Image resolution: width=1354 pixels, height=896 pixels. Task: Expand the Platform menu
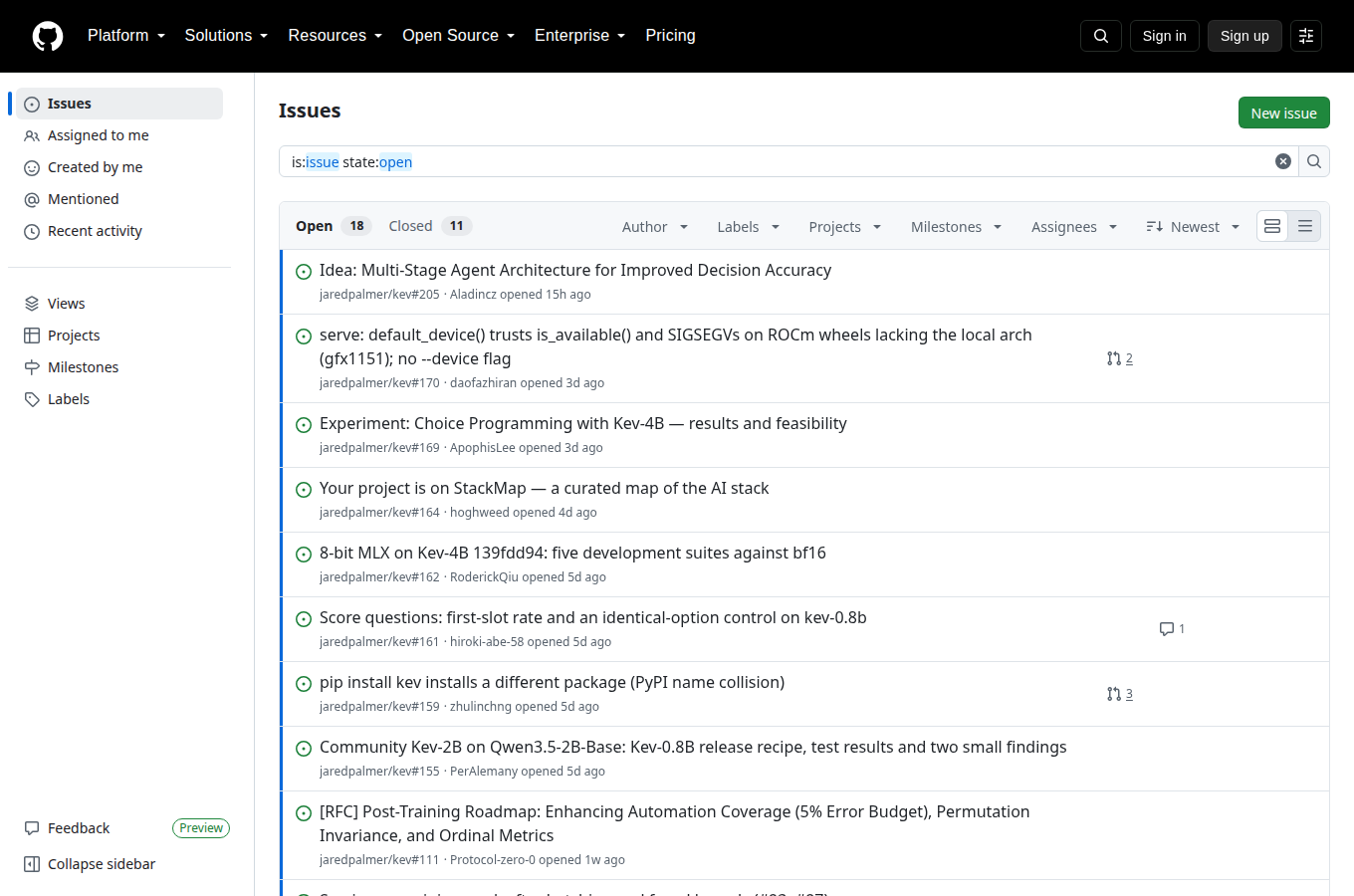pos(126,36)
